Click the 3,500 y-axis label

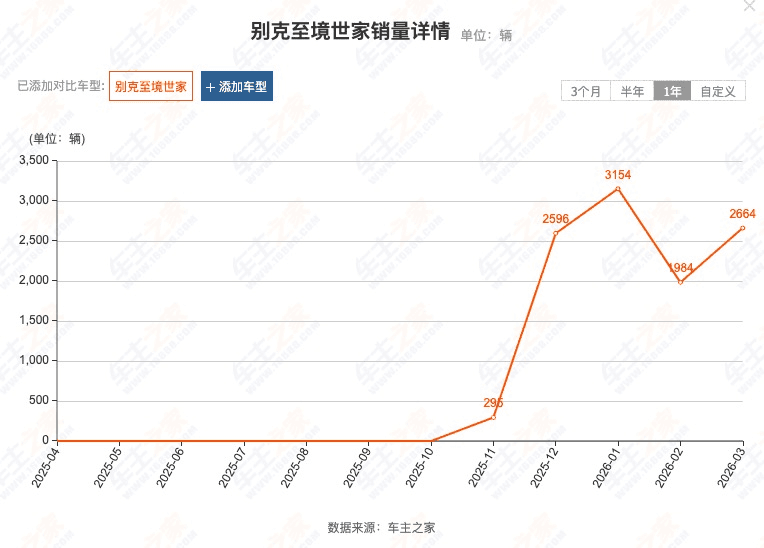[34, 160]
